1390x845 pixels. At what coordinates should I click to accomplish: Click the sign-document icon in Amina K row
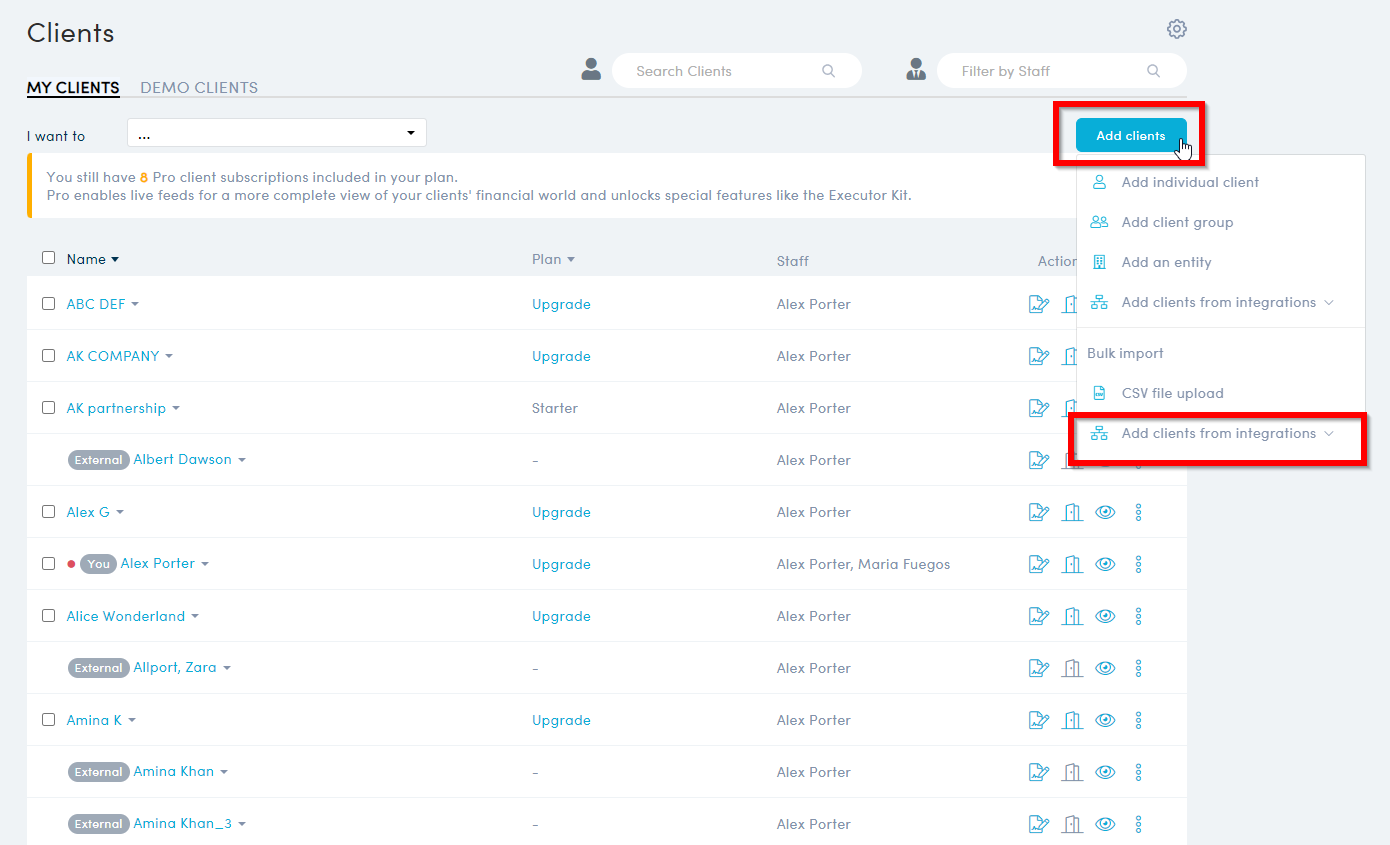[x=1039, y=720]
